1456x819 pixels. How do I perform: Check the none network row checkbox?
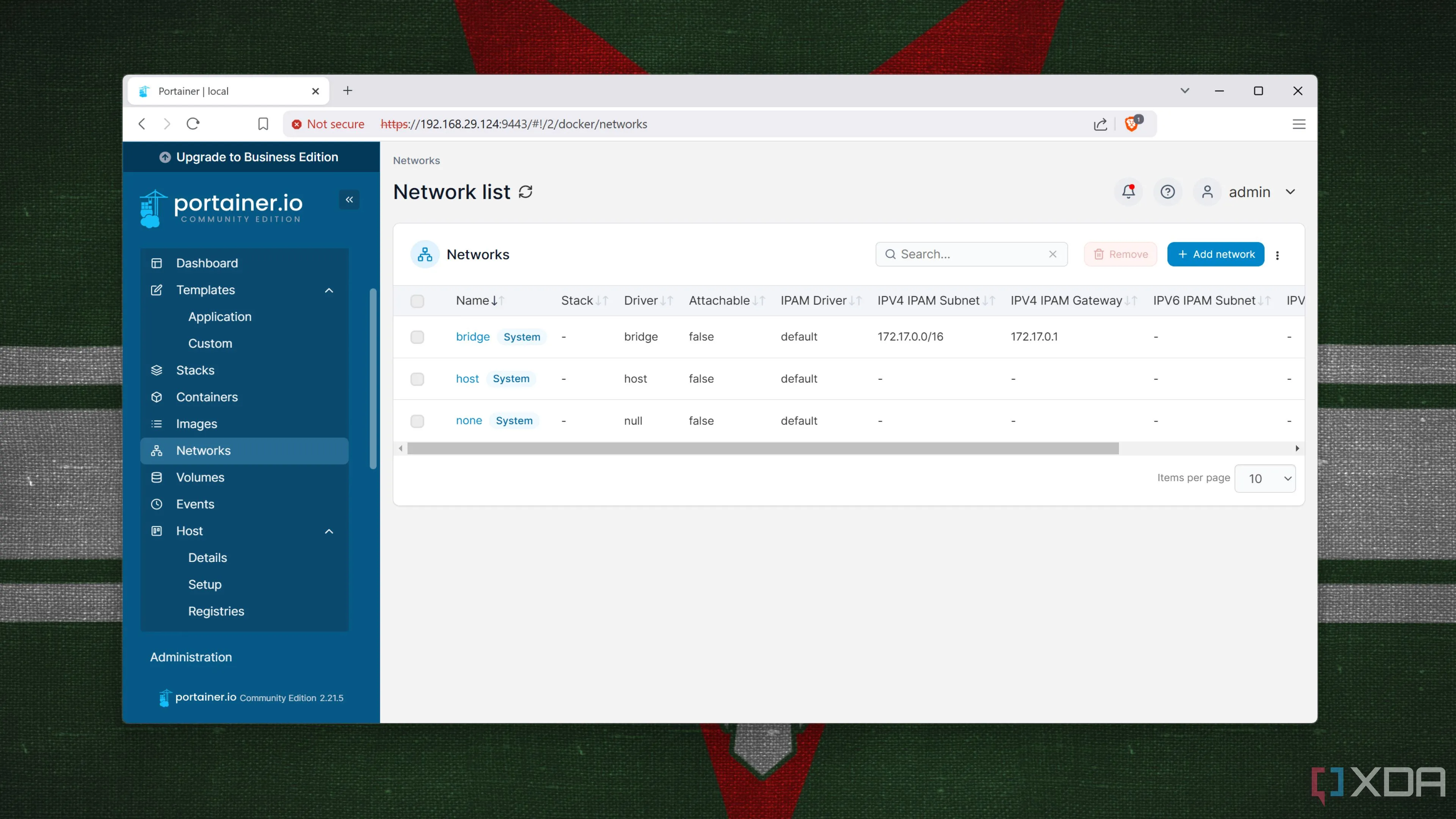[417, 422]
